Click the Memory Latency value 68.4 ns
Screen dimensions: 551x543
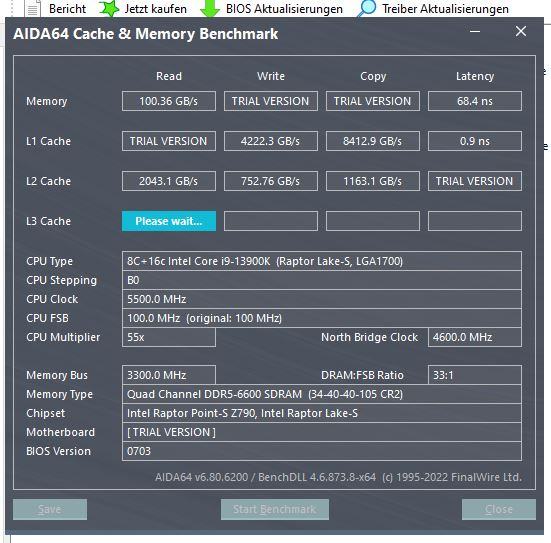(475, 101)
